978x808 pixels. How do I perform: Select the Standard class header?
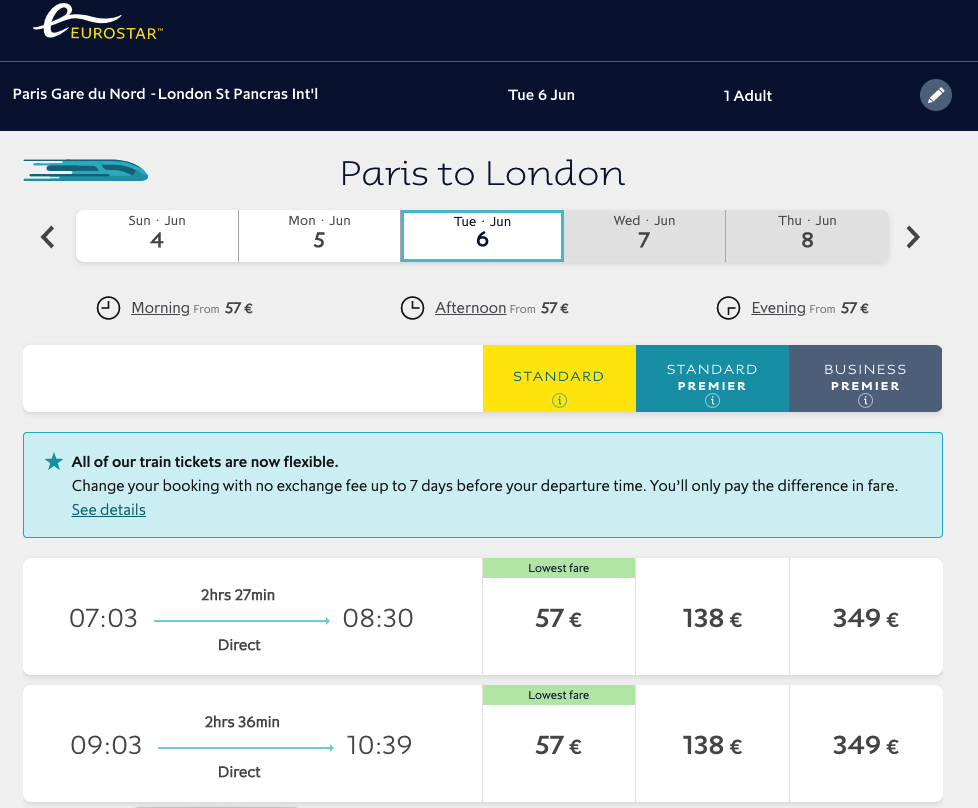pyautogui.click(x=559, y=378)
